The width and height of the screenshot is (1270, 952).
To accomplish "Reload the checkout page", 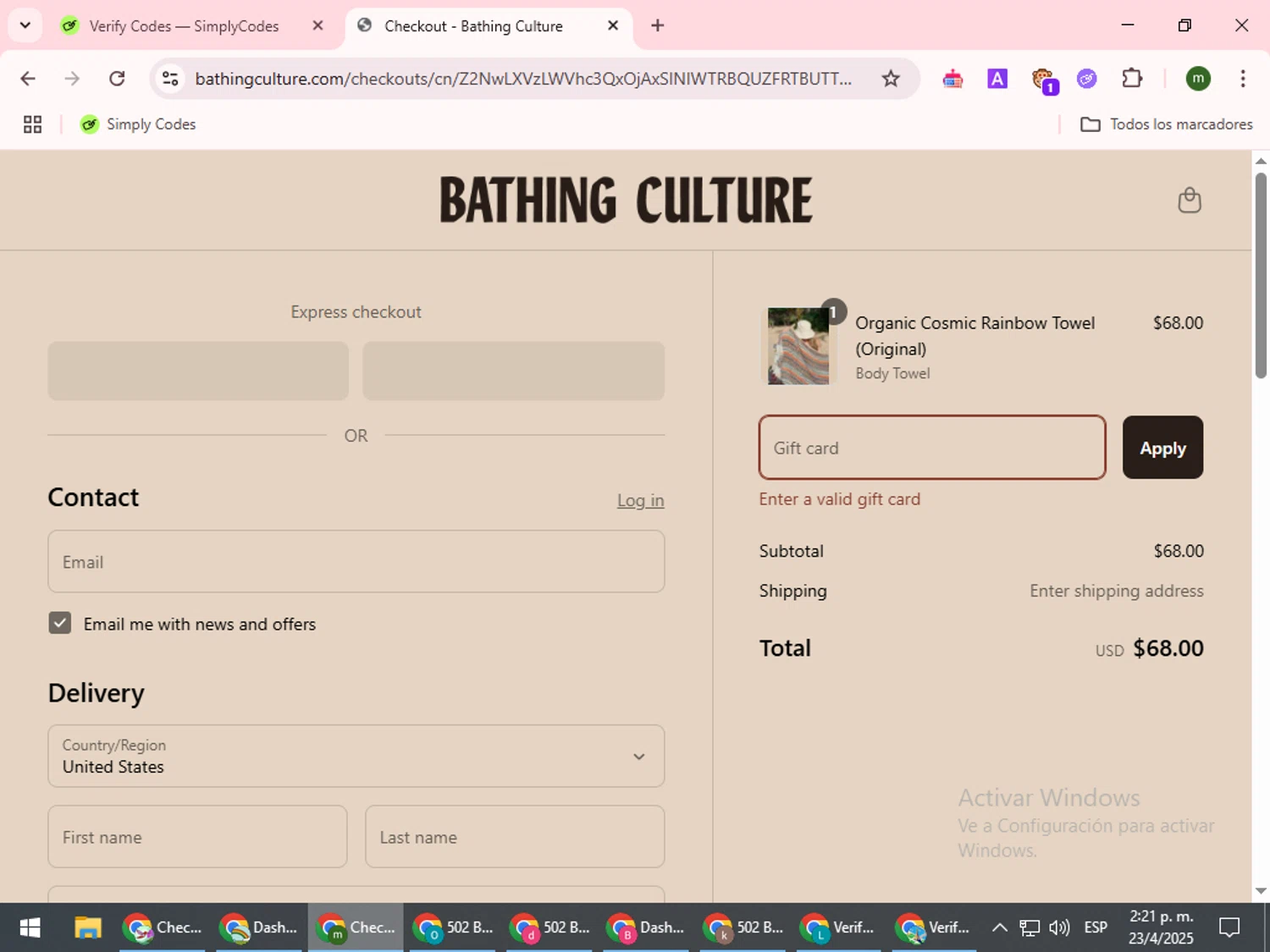I will [x=117, y=79].
